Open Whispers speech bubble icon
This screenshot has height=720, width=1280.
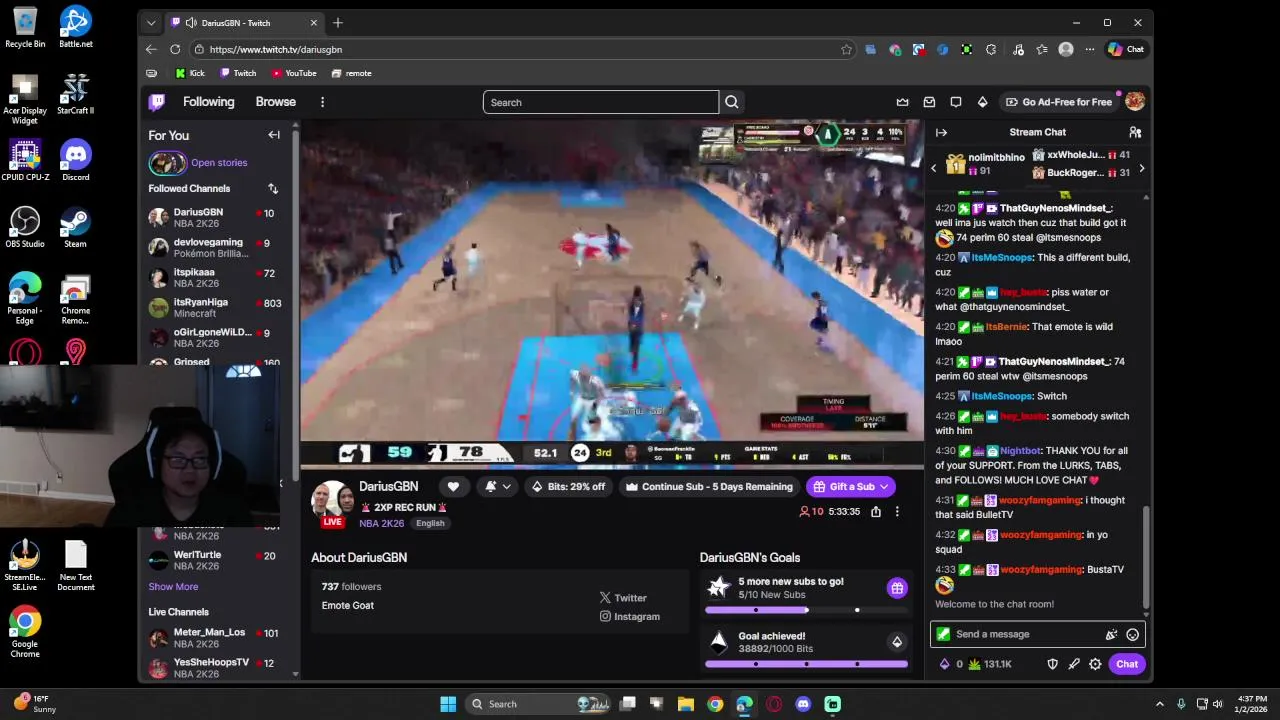(956, 102)
